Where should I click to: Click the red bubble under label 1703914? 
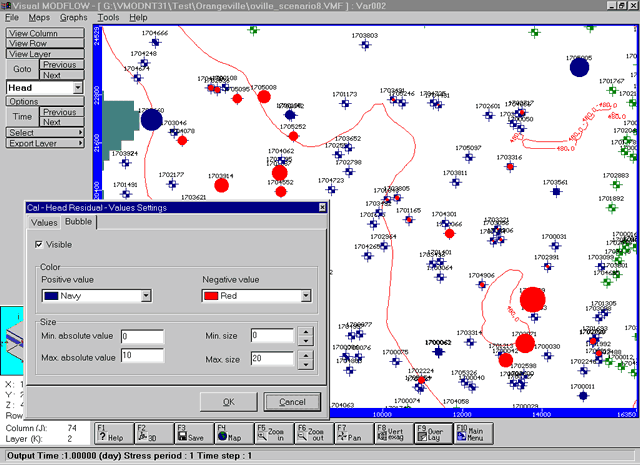click(222, 185)
